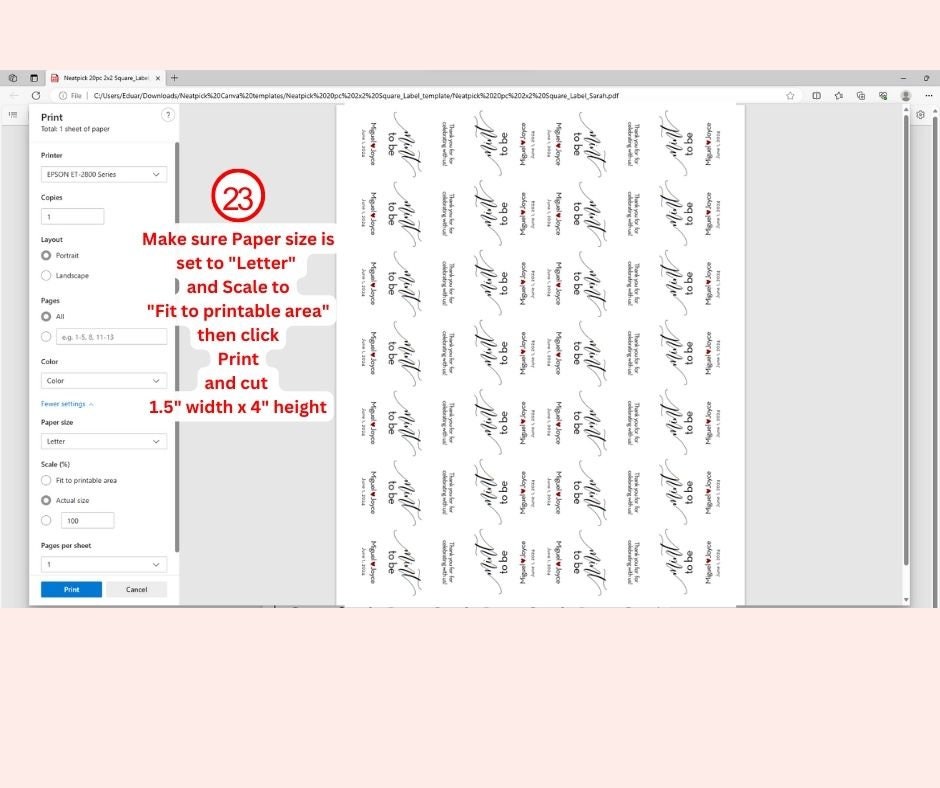This screenshot has width=940, height=788.
Task: Click the Copies number field
Action: tap(73, 216)
